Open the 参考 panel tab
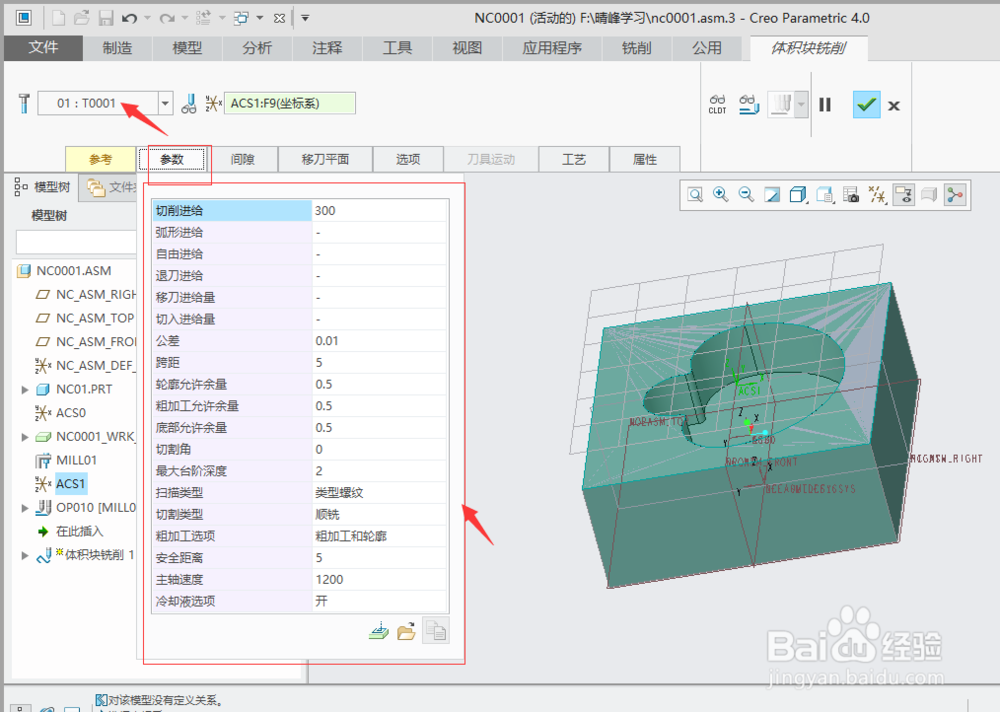This screenshot has height=712, width=1000. coord(101,159)
